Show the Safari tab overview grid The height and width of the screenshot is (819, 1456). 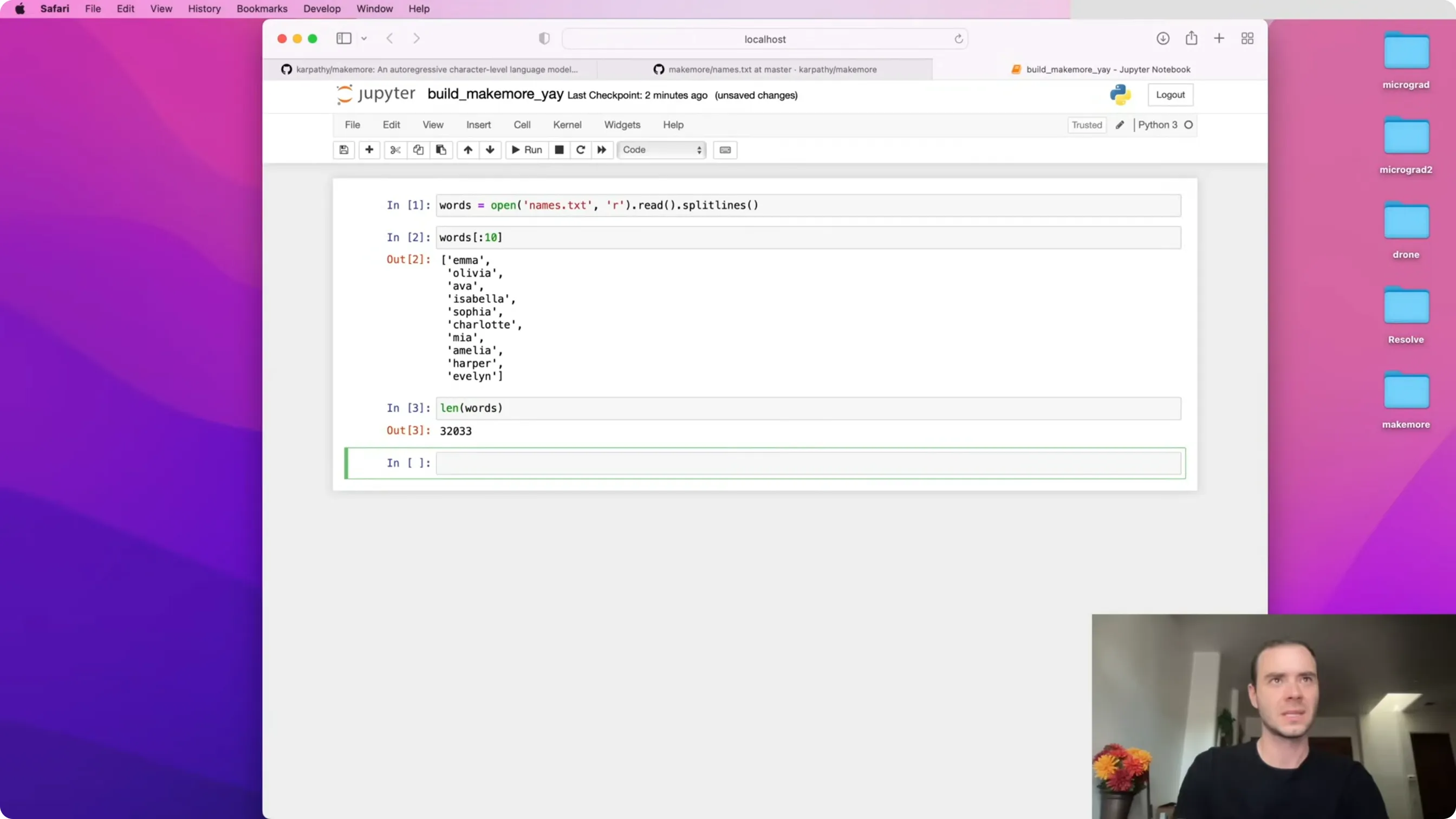1247,38
